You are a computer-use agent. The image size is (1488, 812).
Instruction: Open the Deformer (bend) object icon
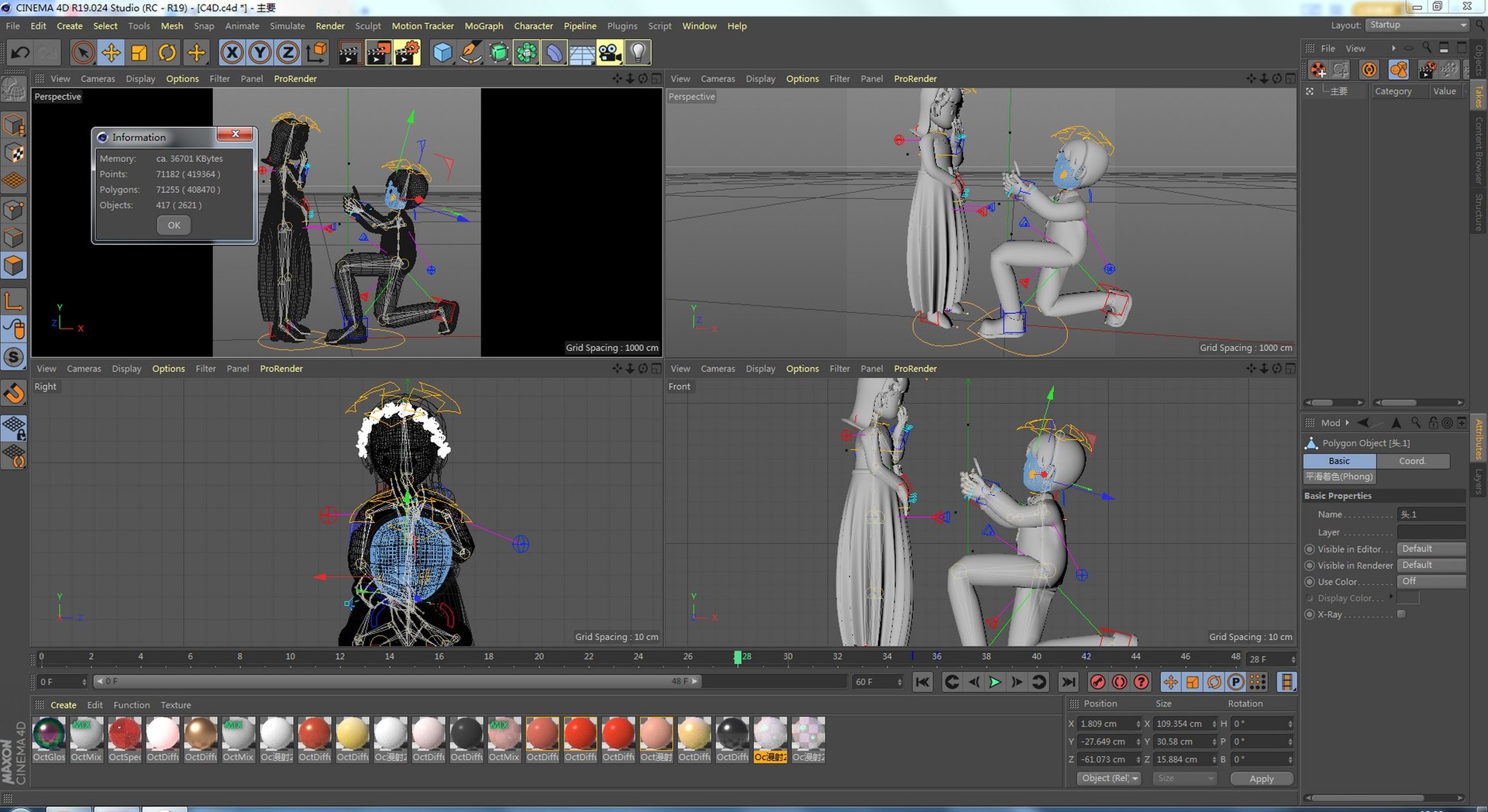(x=554, y=53)
